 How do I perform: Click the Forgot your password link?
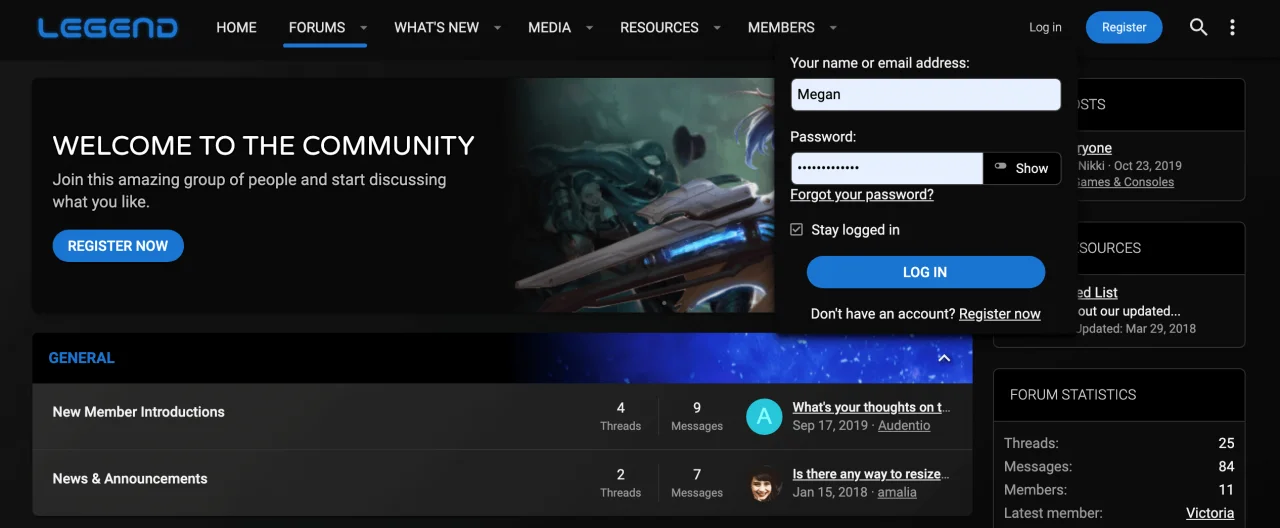tap(862, 195)
